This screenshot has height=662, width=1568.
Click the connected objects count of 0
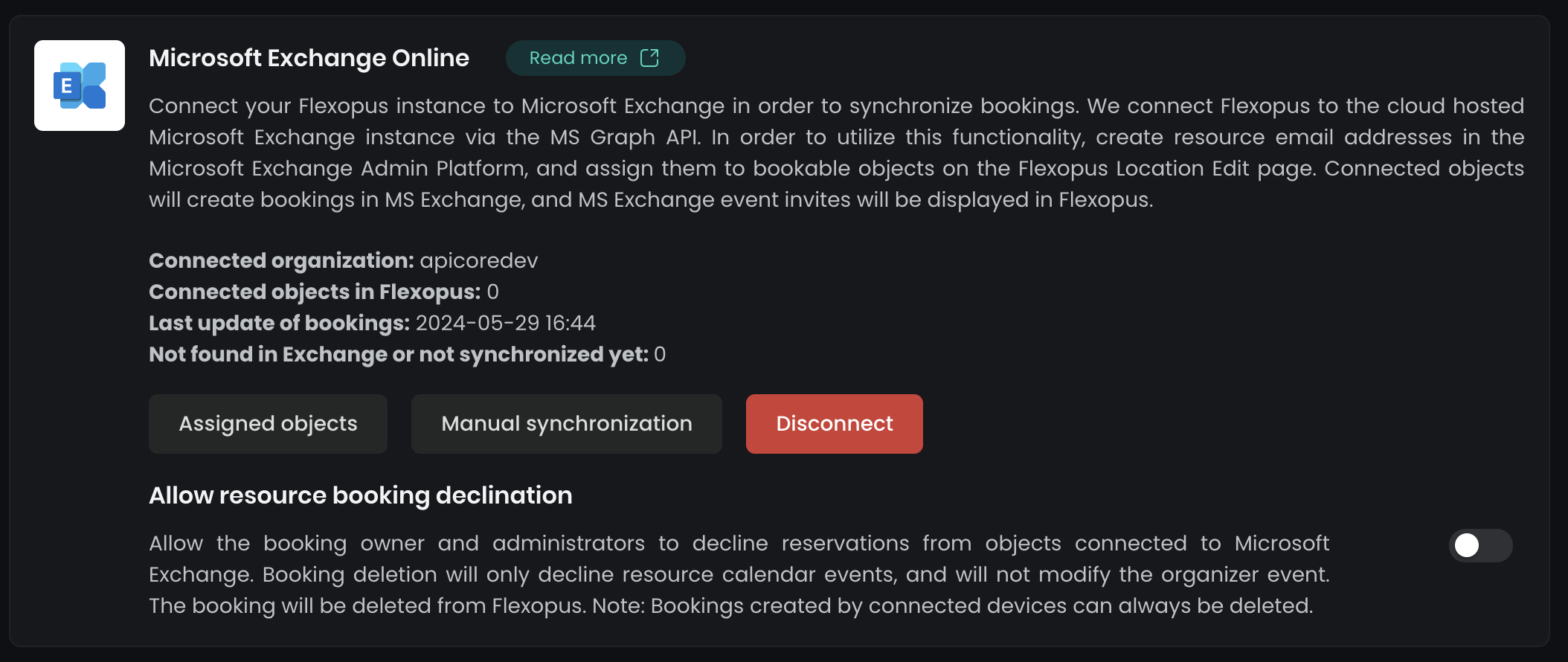(x=492, y=292)
